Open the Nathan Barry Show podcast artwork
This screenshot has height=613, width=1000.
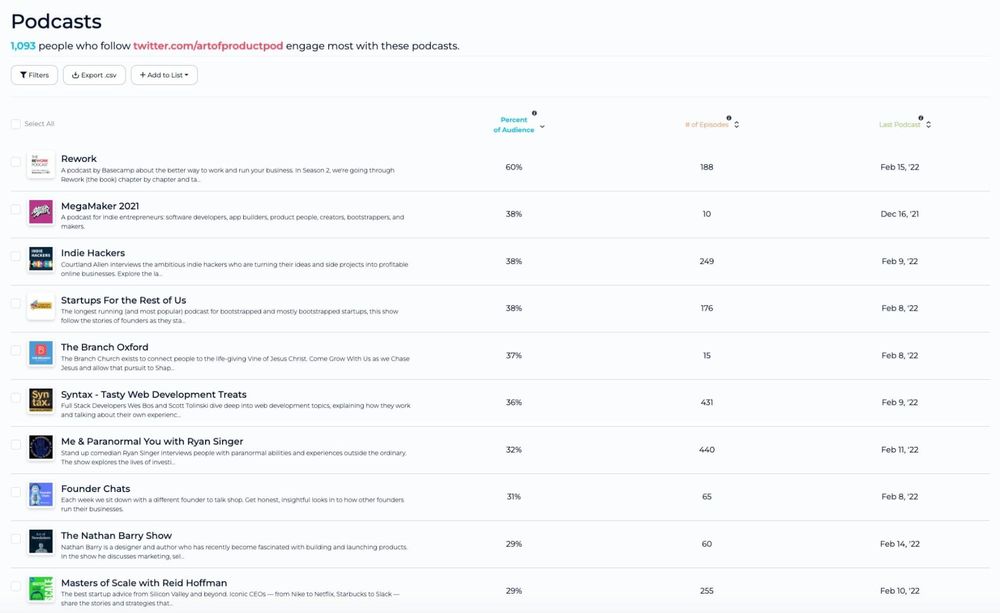pos(40,543)
